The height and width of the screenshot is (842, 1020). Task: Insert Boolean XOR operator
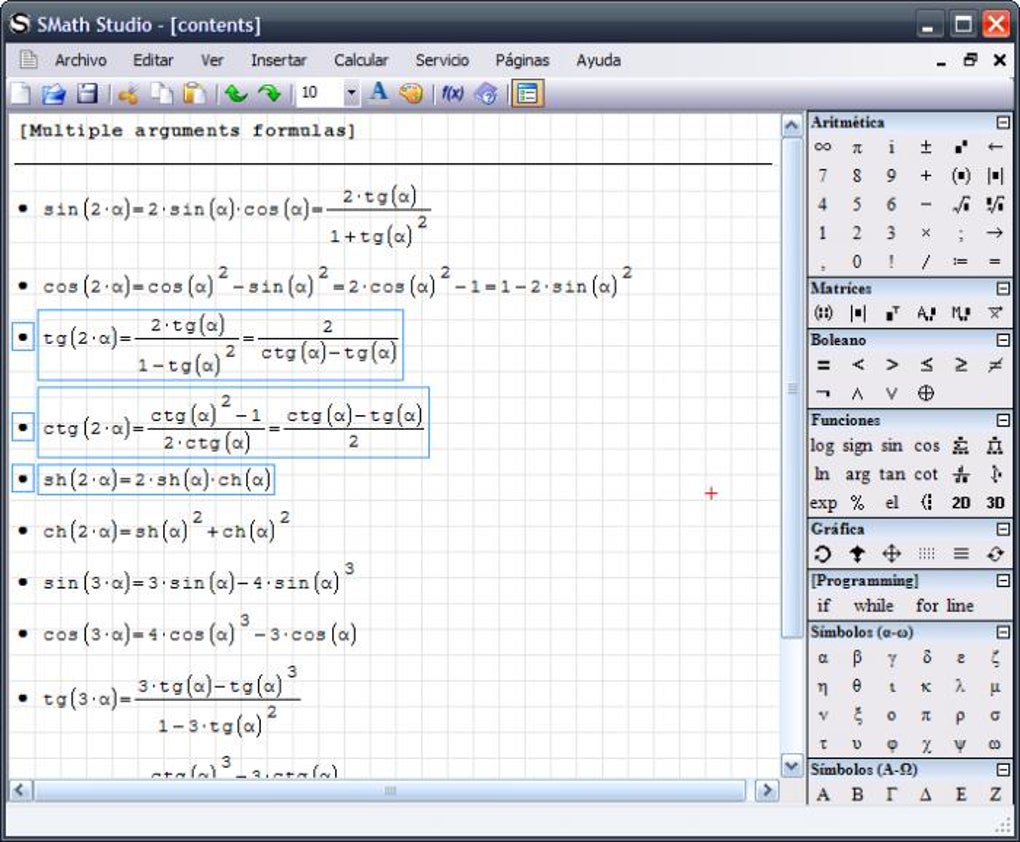926,393
